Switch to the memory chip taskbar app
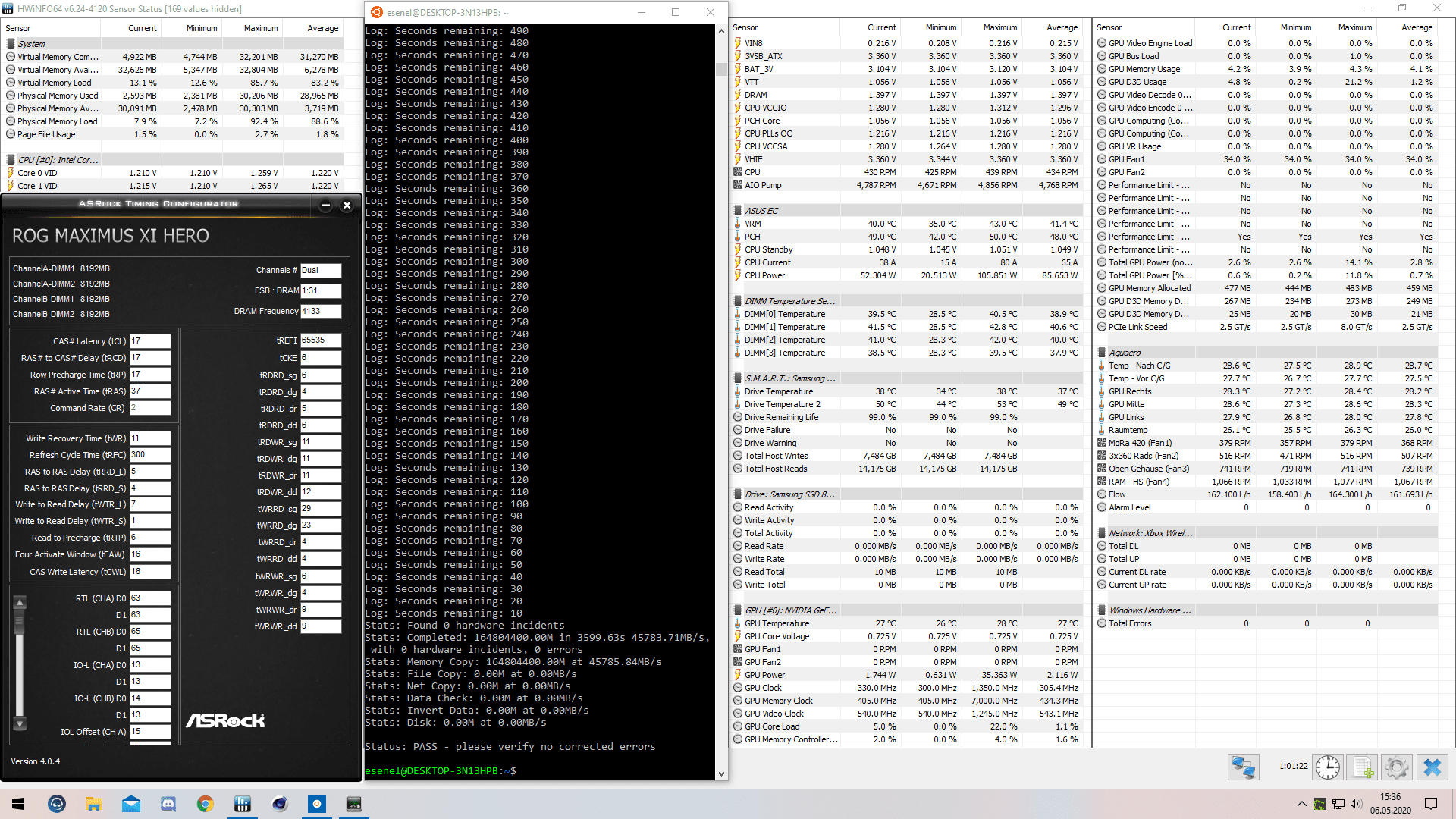The width and height of the screenshot is (1456, 819). 353,804
